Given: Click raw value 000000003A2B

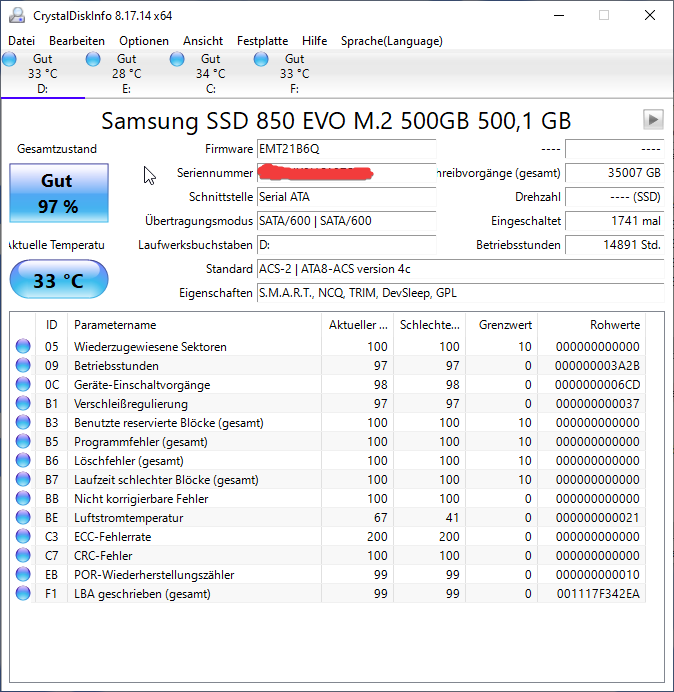Looking at the screenshot, I should pos(597,366).
